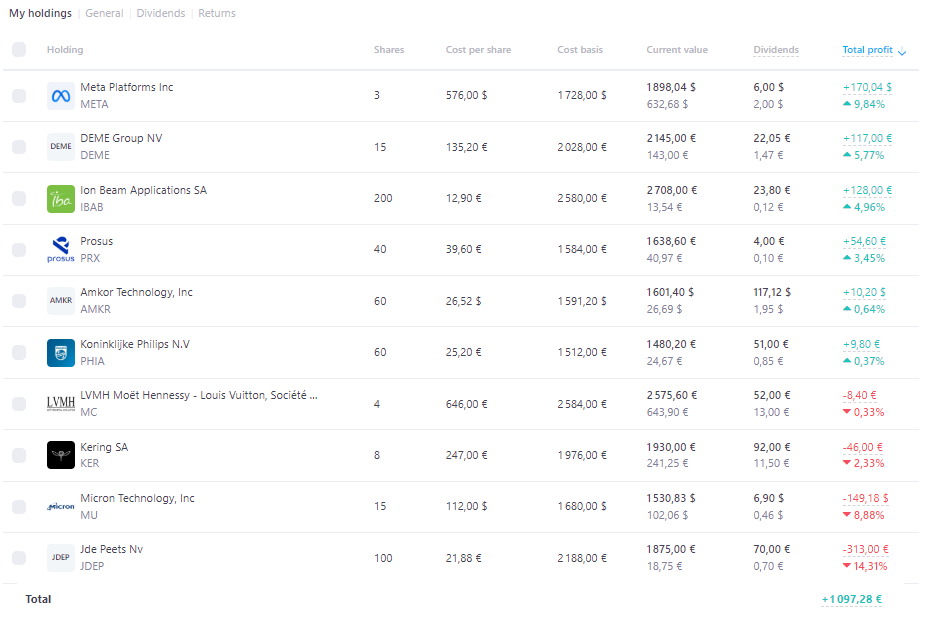
Task: Sort by the Total profit header
Action: [867, 50]
